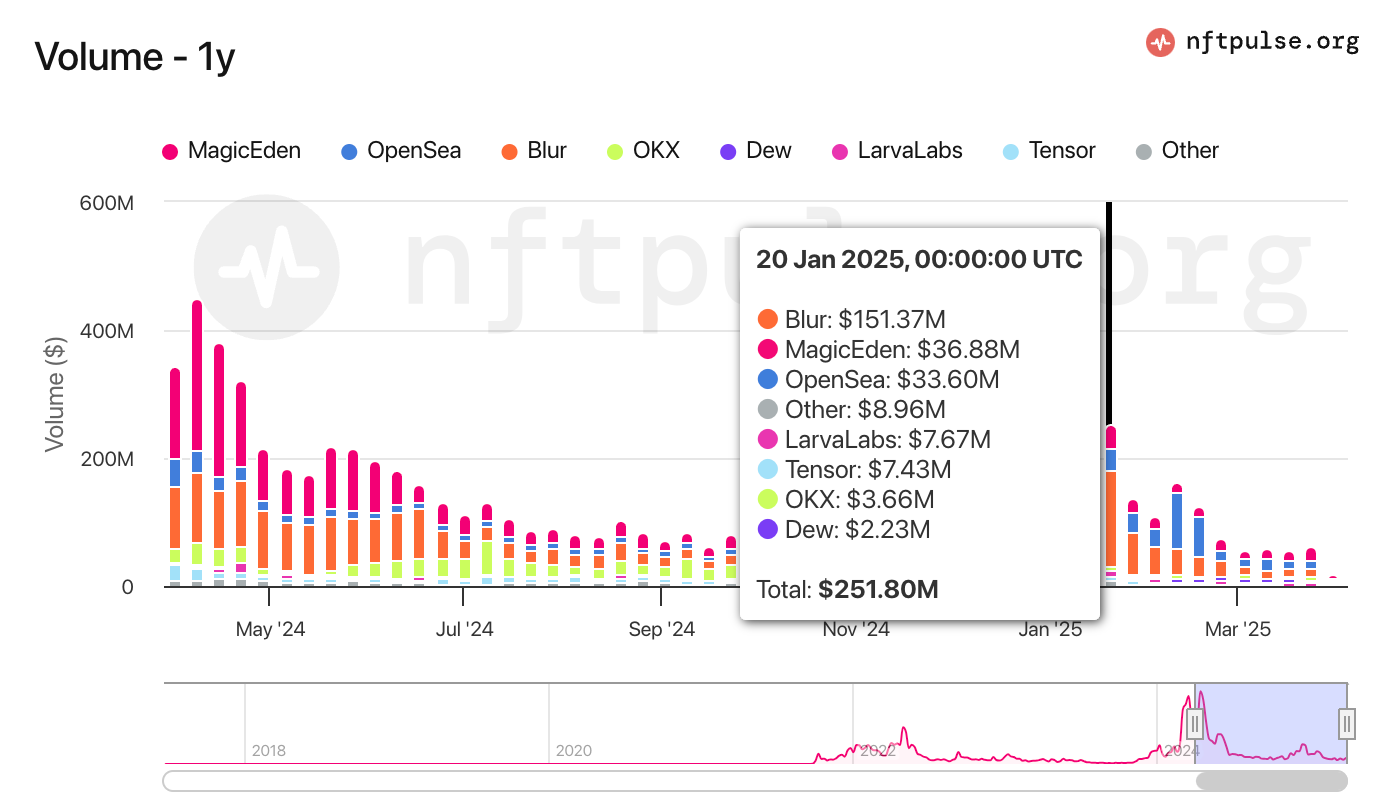Click the left navigator range handle
The height and width of the screenshot is (810, 1384).
coord(1195,722)
